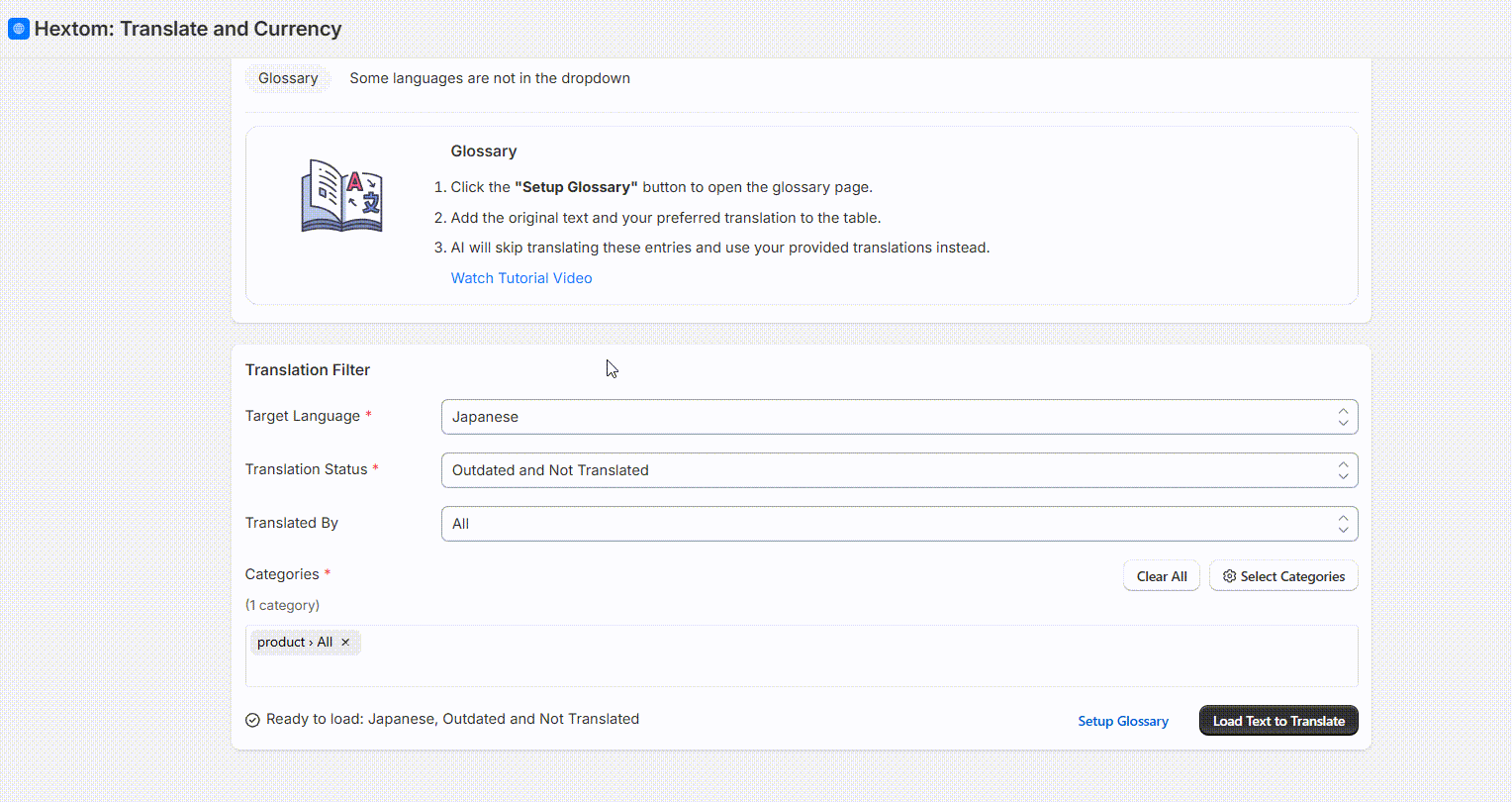Viewport: 1512px width, 802px height.
Task: Click the Setup Glossary link
Action: [x=1123, y=721]
